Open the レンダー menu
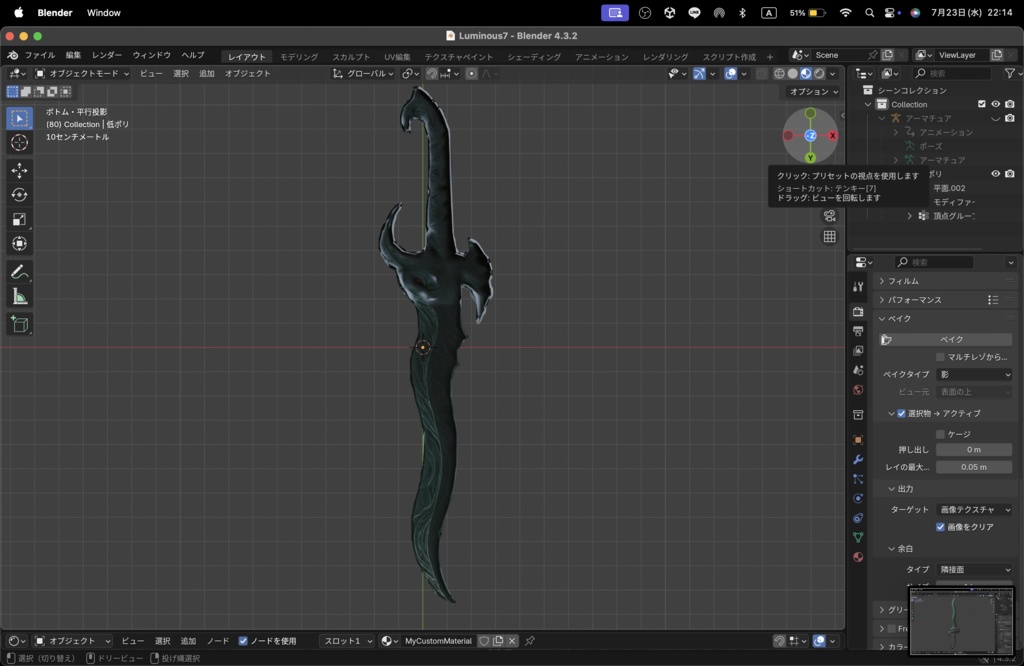This screenshot has height=666, width=1024. coord(106,55)
